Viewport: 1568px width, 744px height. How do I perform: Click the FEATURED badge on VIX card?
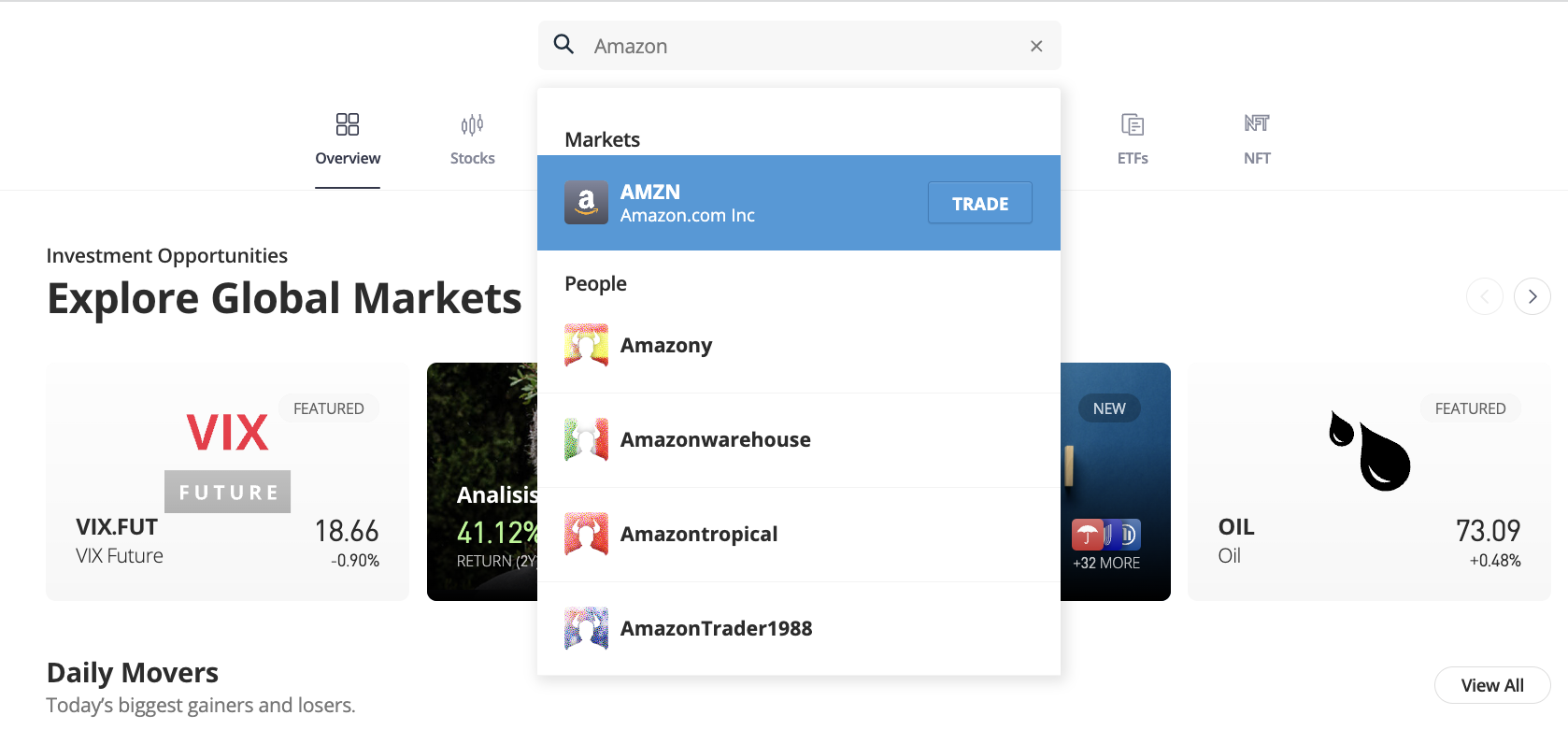point(329,408)
